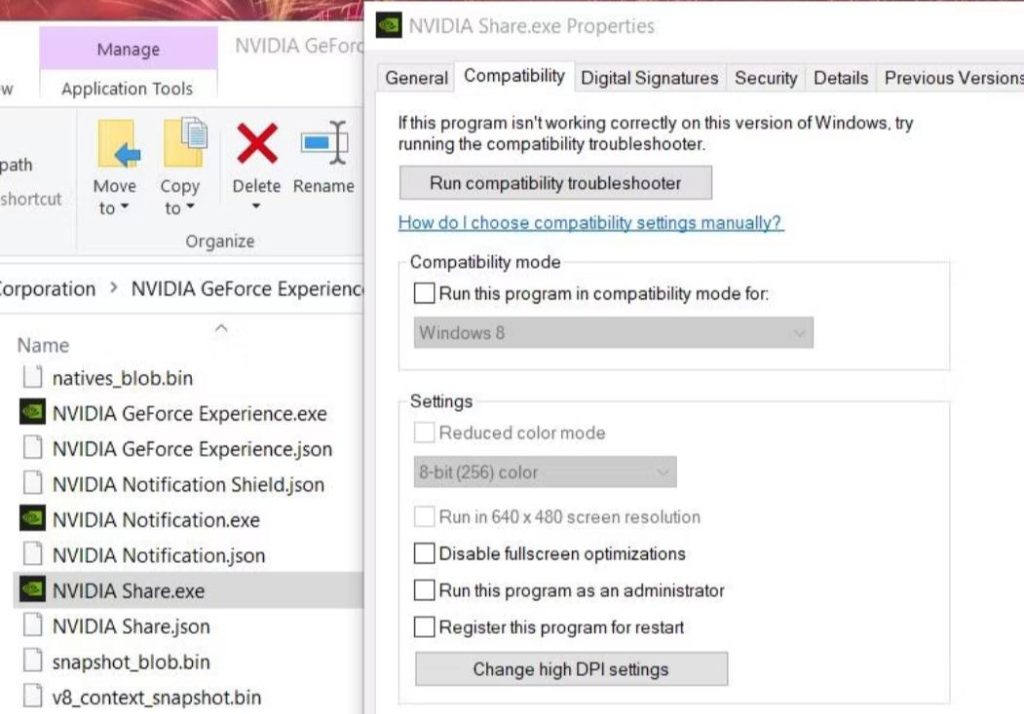Check Run in 640 x 480 screen resolution
1024x714 pixels.
[424, 517]
